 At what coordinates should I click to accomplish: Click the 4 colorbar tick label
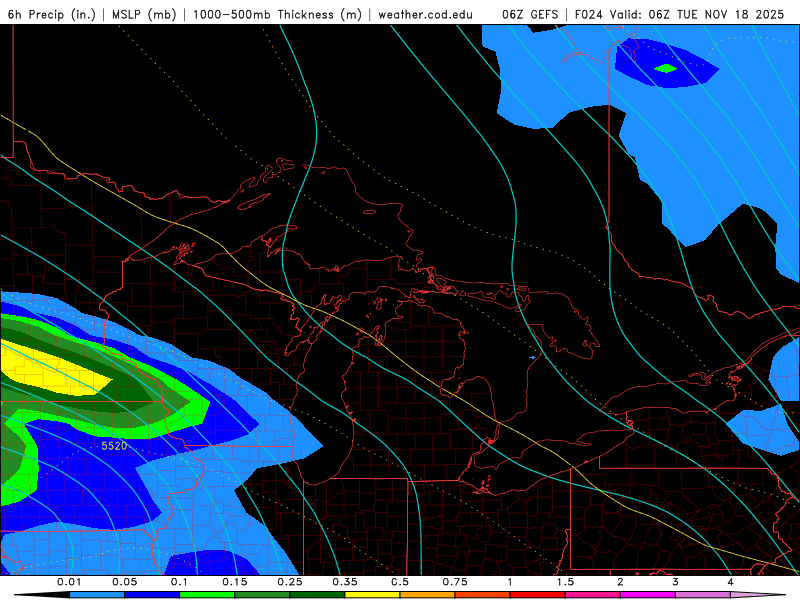[x=731, y=582]
